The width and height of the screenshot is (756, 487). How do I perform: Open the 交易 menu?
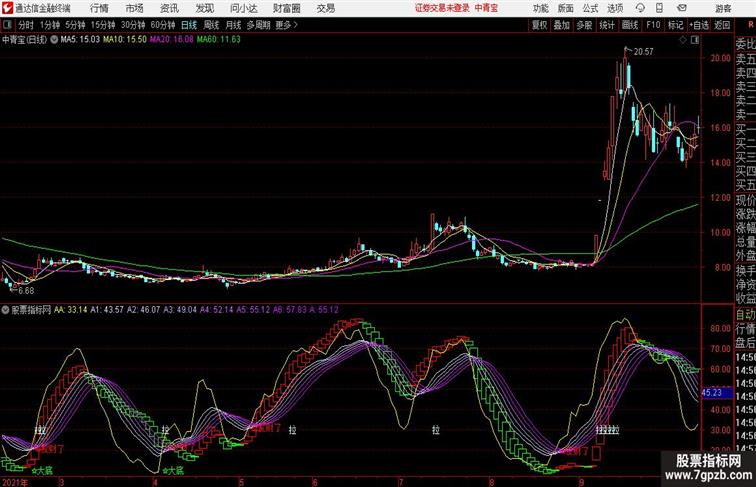pyautogui.click(x=325, y=8)
